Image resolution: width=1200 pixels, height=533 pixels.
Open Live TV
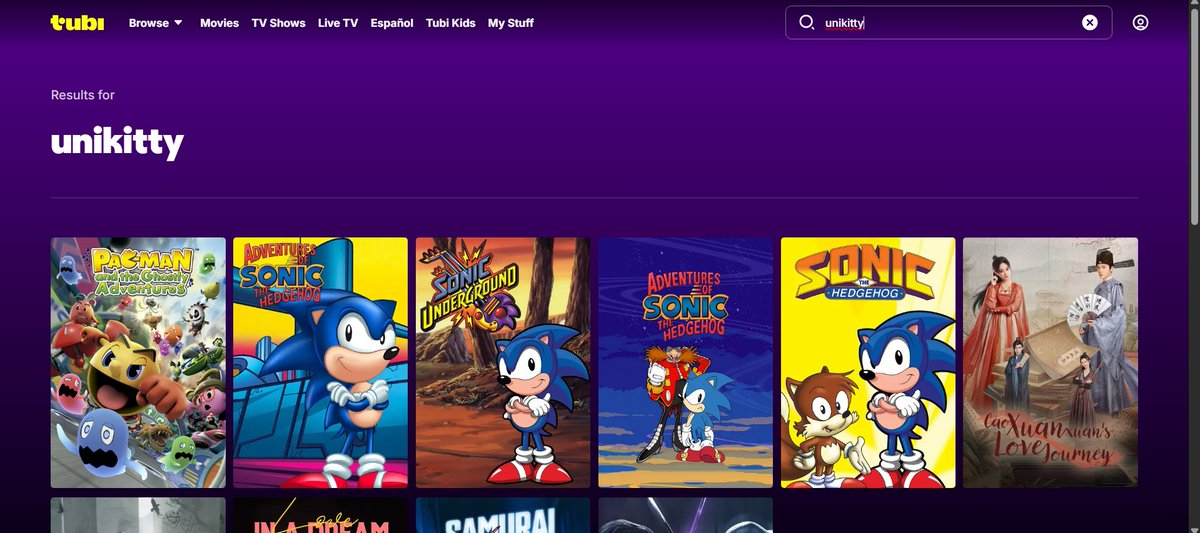coord(338,23)
